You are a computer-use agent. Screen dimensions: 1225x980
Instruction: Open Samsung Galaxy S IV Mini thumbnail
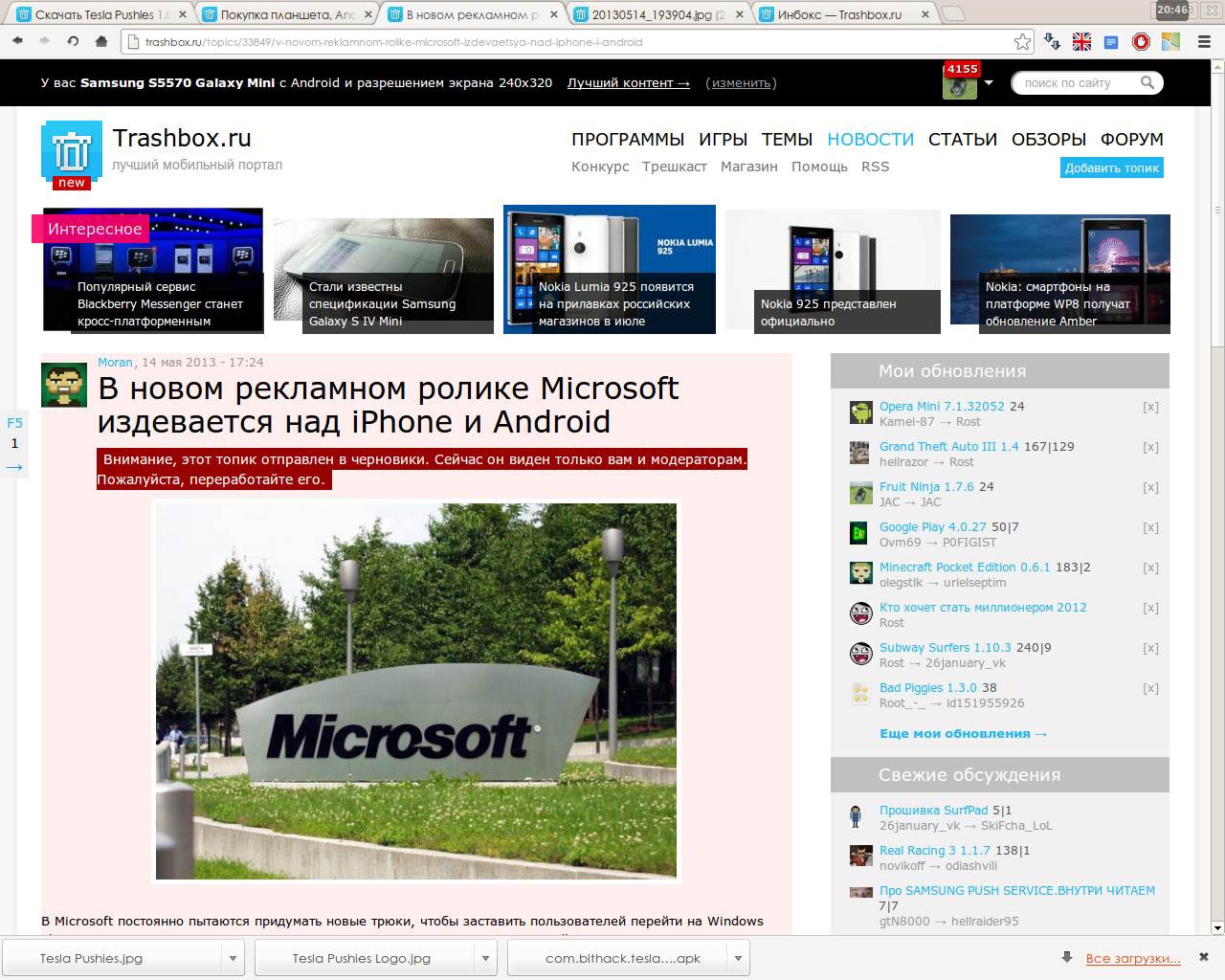(384, 276)
